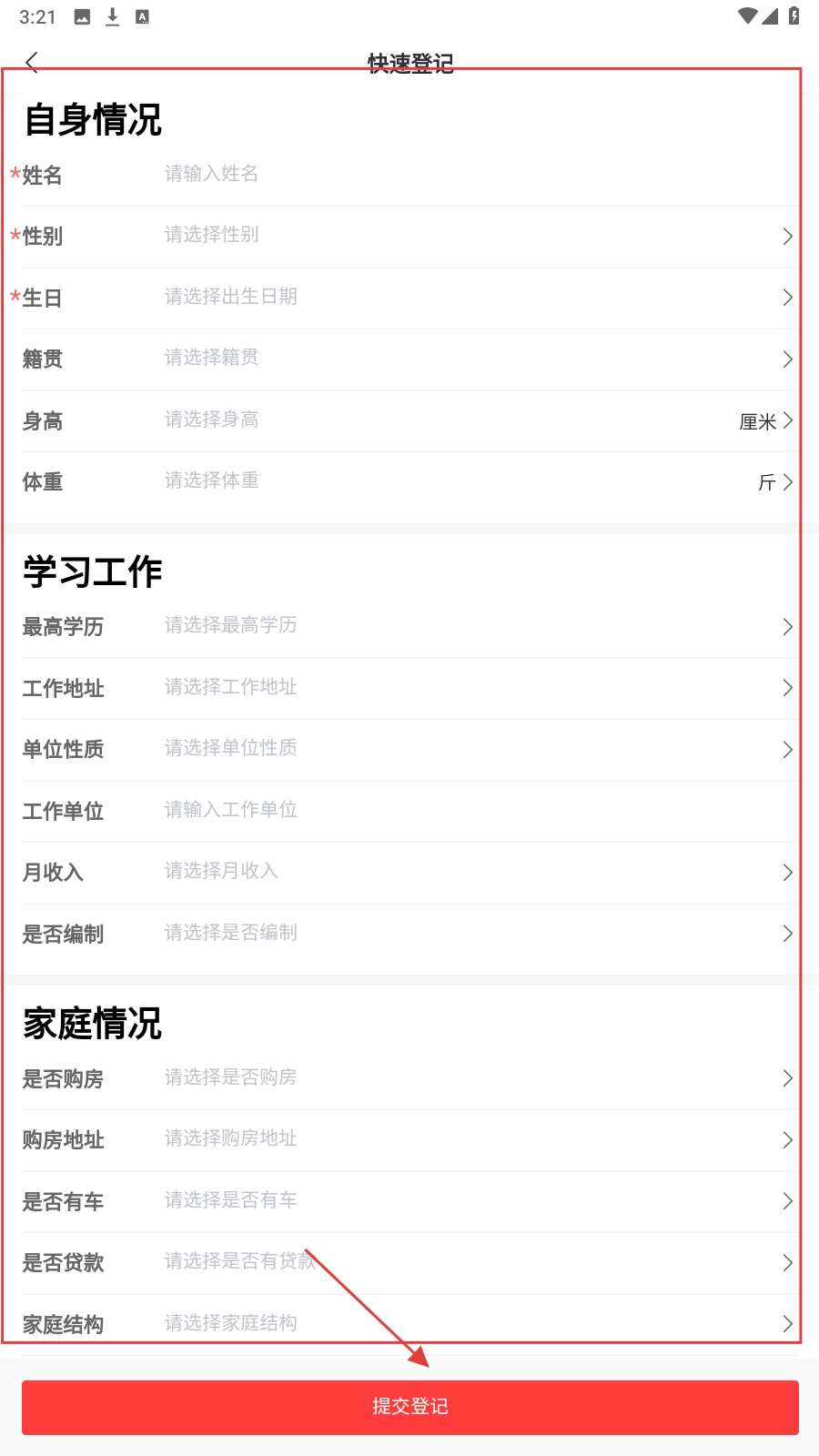
Task: Open the 是否购房 selection arrow
Action: coord(787,1078)
